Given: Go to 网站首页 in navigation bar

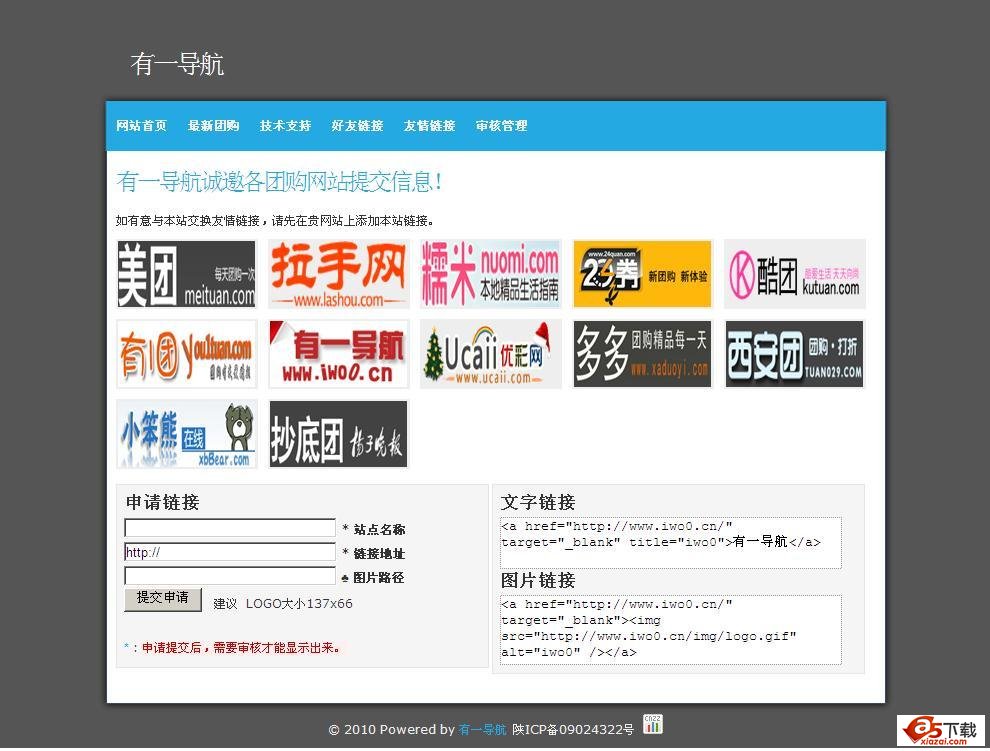Looking at the screenshot, I should point(141,126).
